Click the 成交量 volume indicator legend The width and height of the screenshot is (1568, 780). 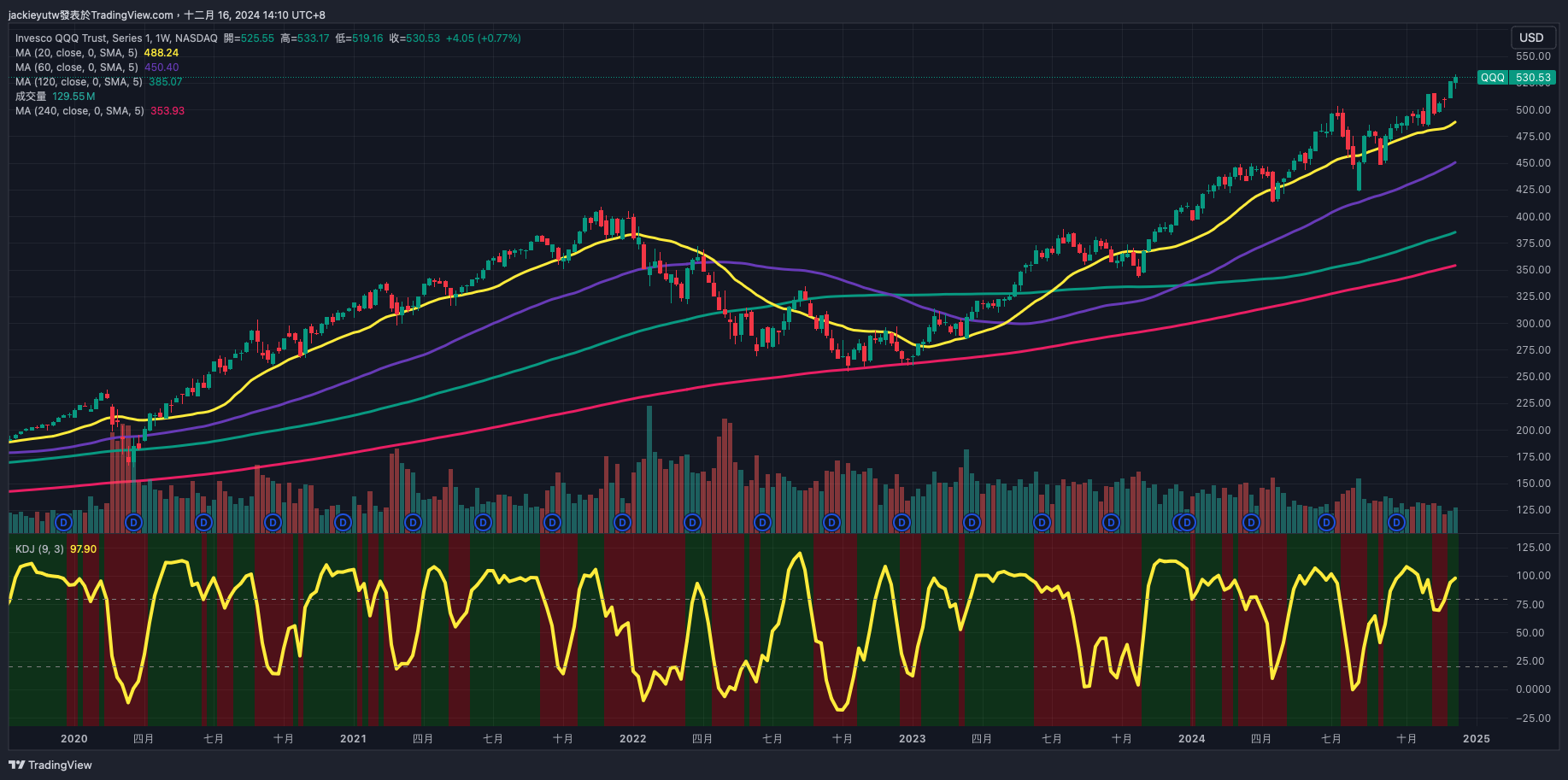tap(31, 97)
